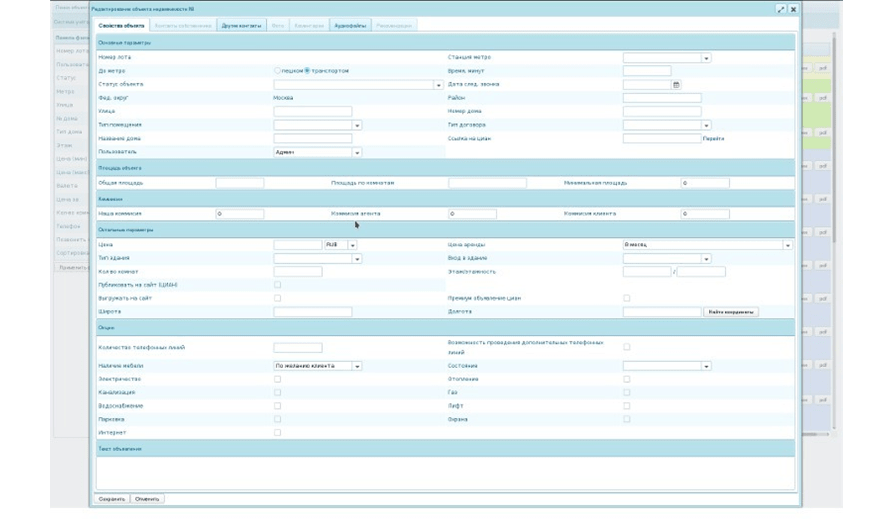893x519 pixels.
Task: Open the 'Аудиофайлы' tab
Action: pyautogui.click(x=350, y=25)
